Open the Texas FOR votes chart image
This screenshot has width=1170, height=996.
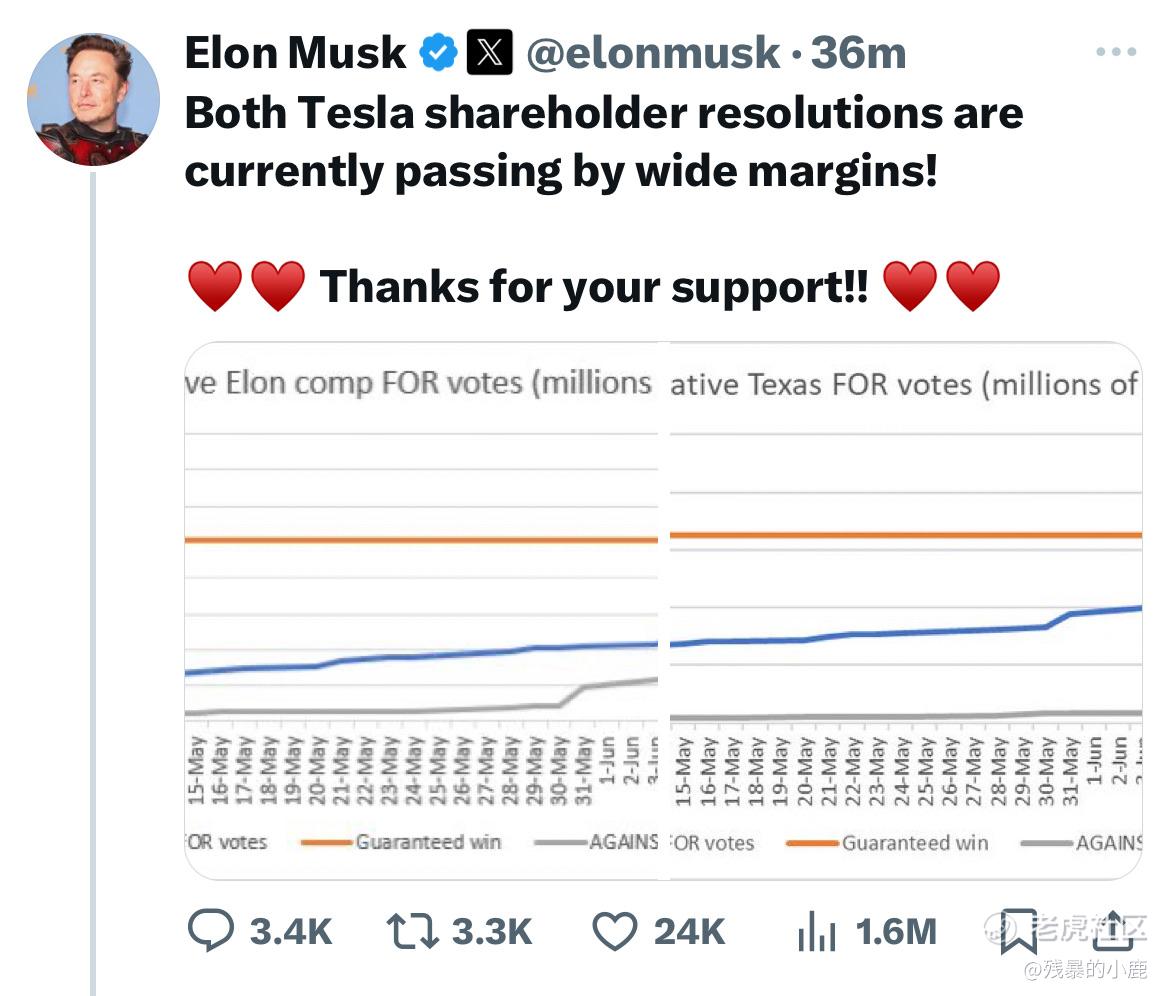906,610
